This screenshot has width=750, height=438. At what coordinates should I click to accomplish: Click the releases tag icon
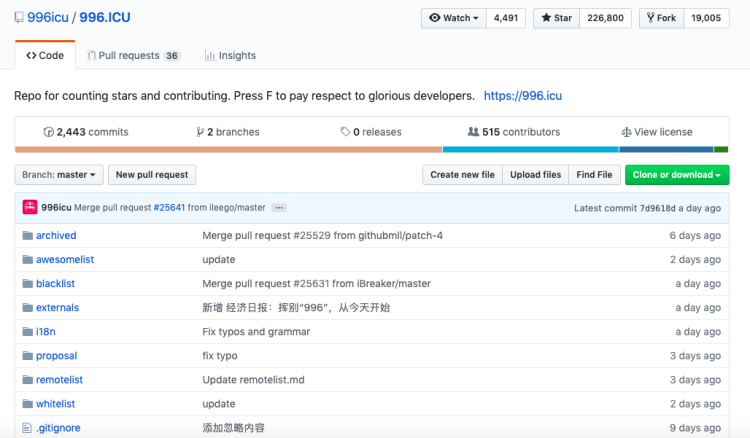[x=345, y=131]
